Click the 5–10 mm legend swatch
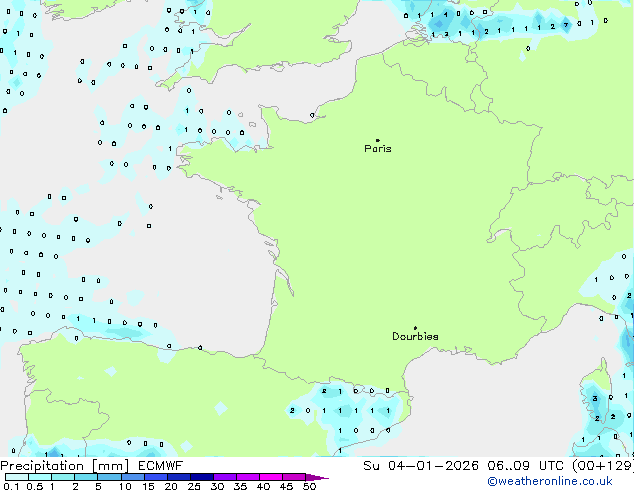 coord(109,477)
